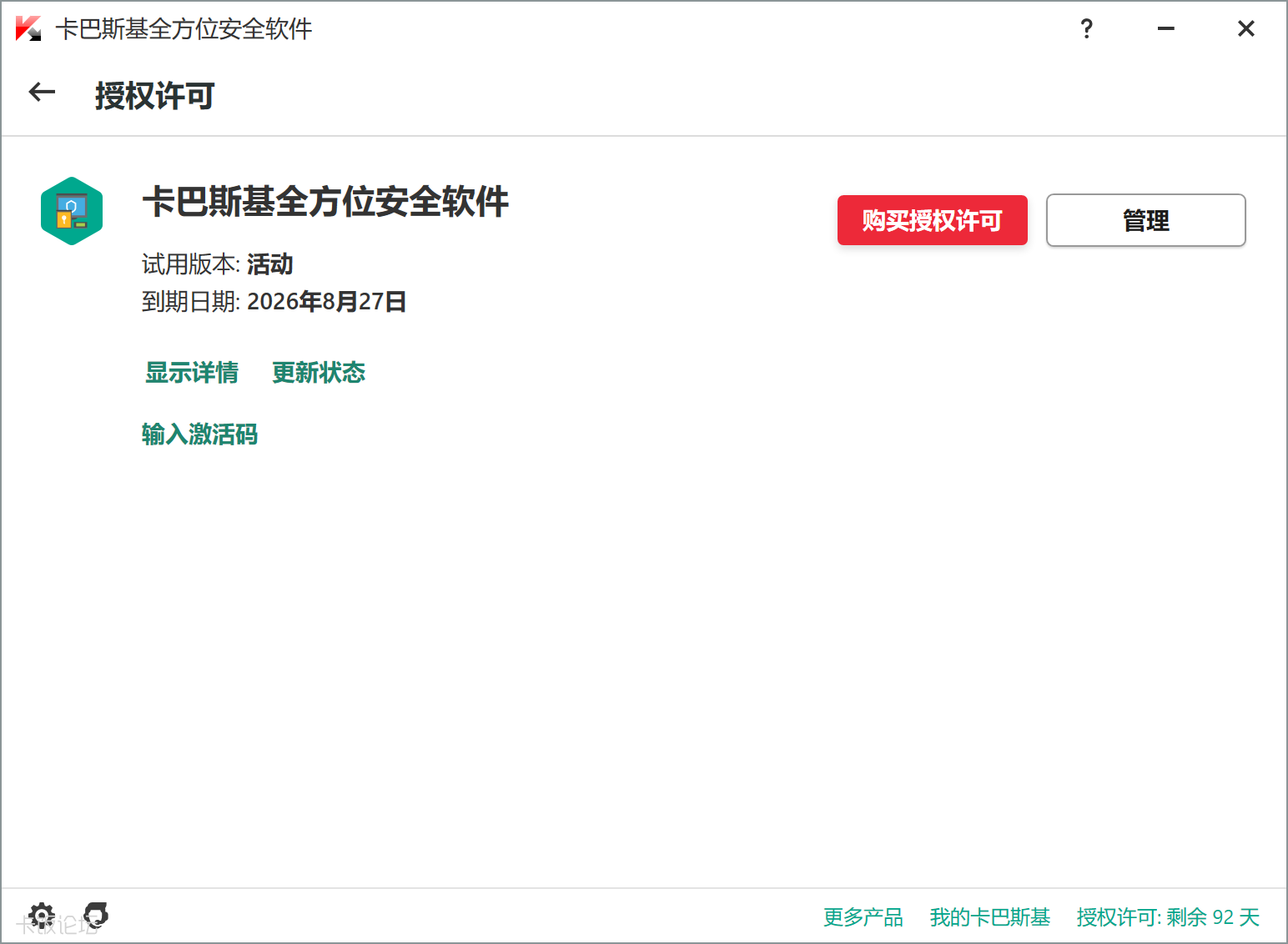Click the red 购买授权许可 button

(933, 220)
